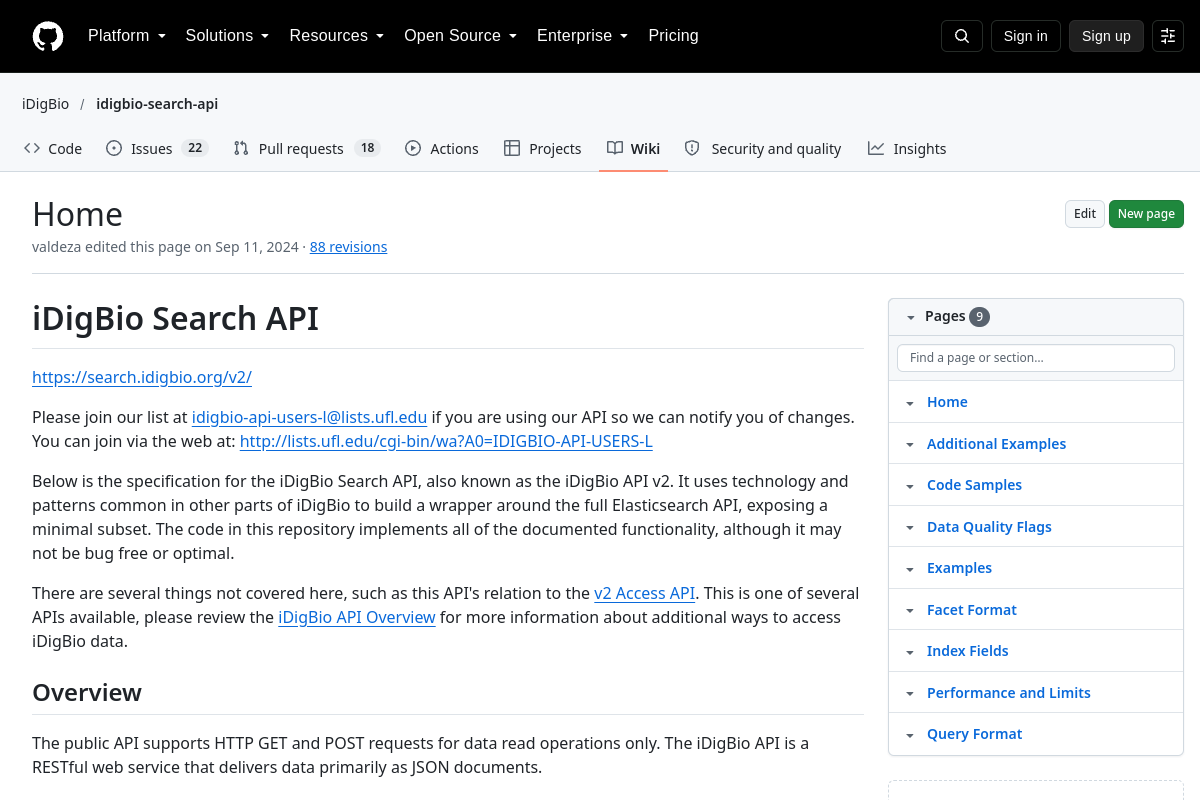Viewport: 1200px width, 800px height.
Task: Click the Actions play icon
Action: click(413, 148)
